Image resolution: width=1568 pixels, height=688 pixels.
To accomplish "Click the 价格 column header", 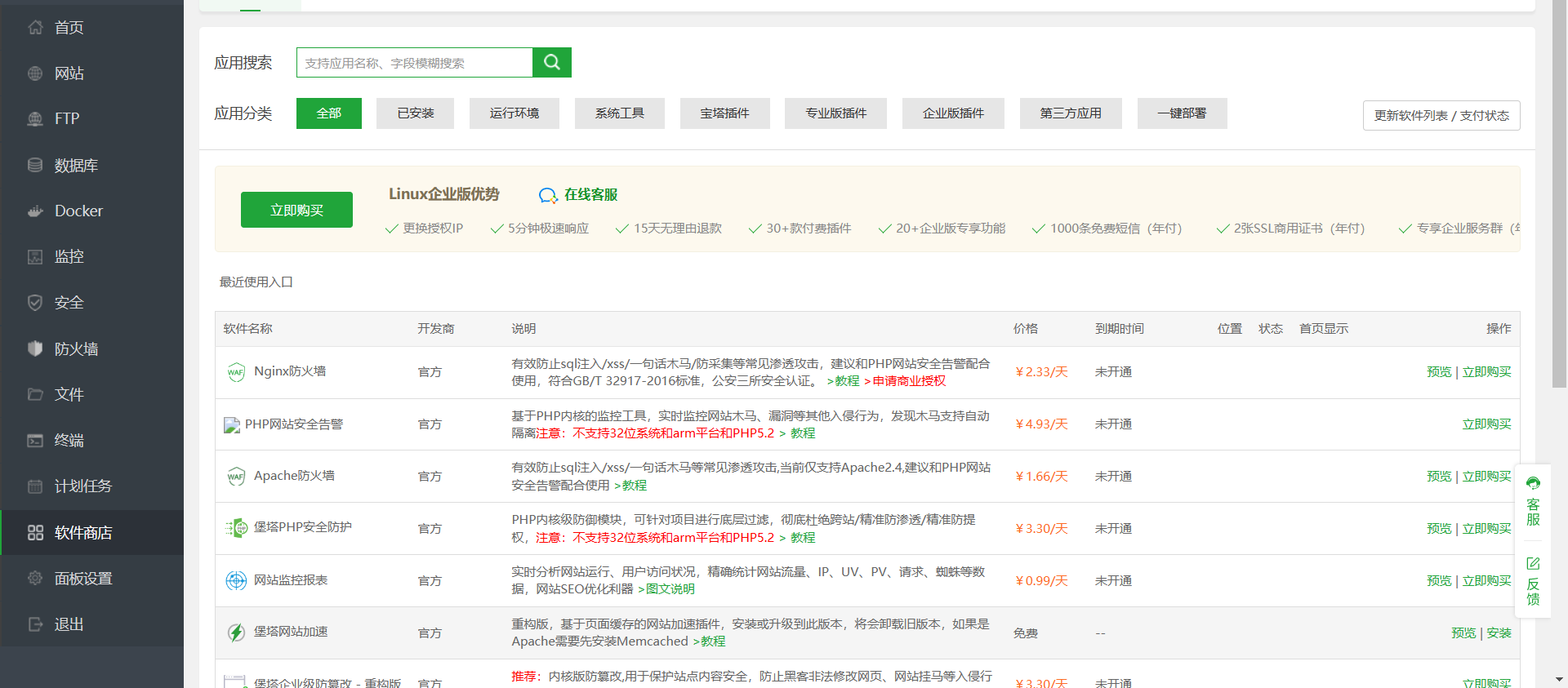I will [1026, 329].
